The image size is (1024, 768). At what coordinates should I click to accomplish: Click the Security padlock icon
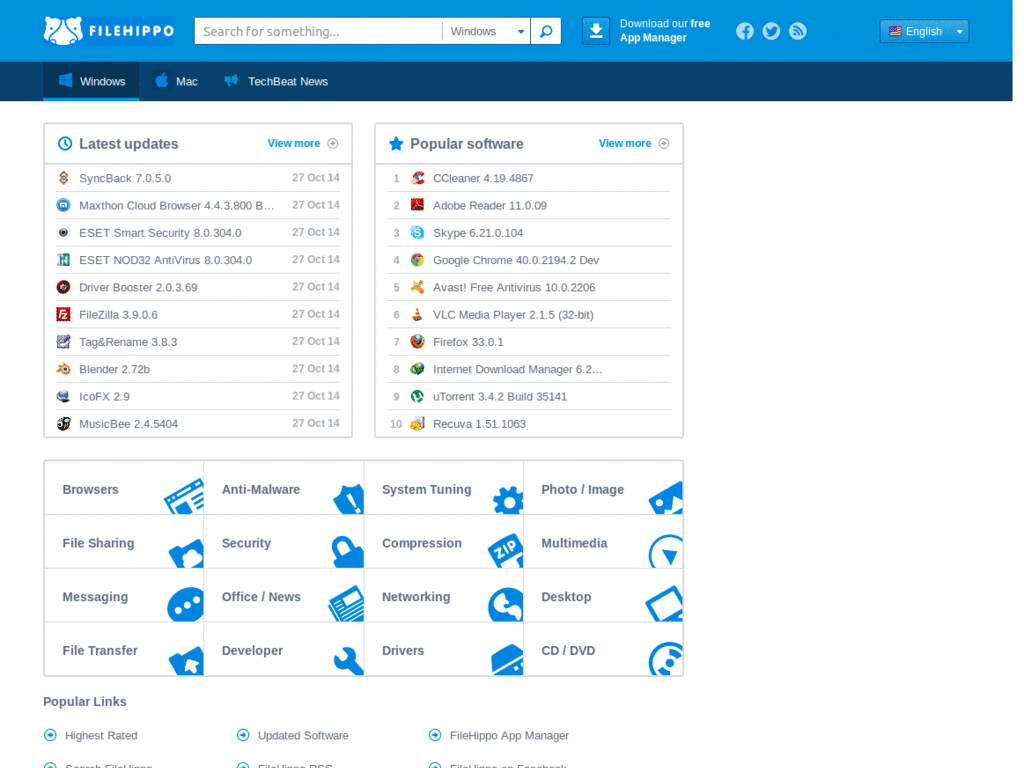(347, 551)
